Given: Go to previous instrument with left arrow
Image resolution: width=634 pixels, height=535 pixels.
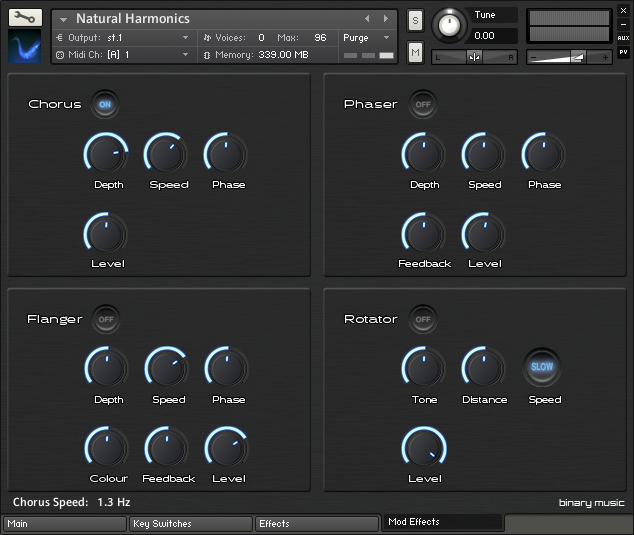Looking at the screenshot, I should [x=367, y=18].
